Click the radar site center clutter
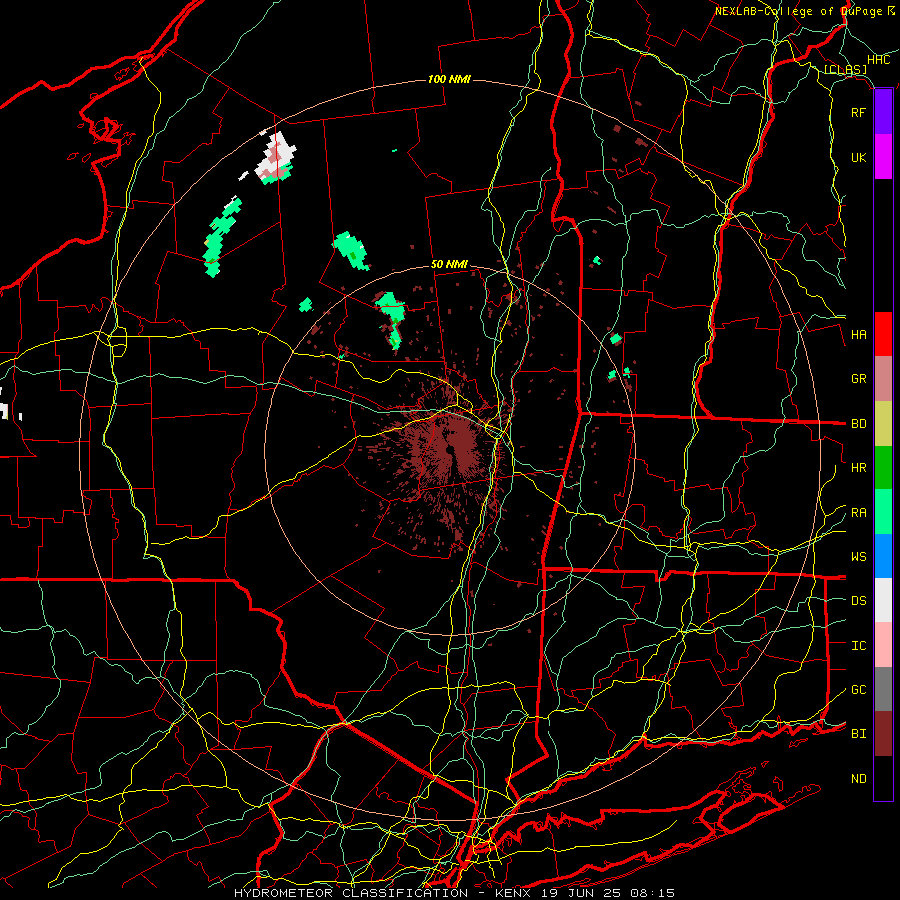This screenshot has height=900, width=900. tap(449, 451)
